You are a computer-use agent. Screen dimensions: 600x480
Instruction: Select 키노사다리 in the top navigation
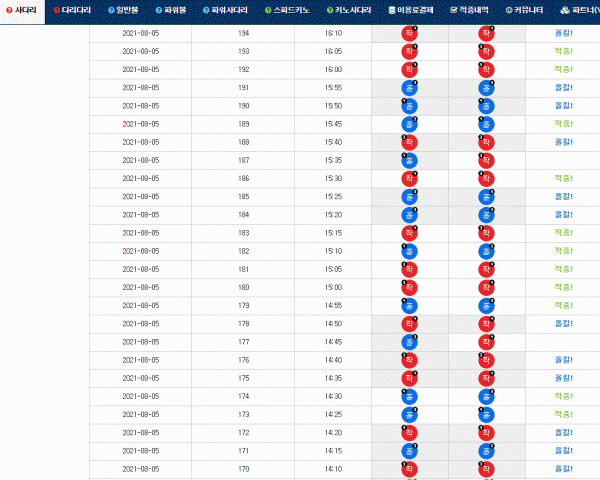click(349, 10)
